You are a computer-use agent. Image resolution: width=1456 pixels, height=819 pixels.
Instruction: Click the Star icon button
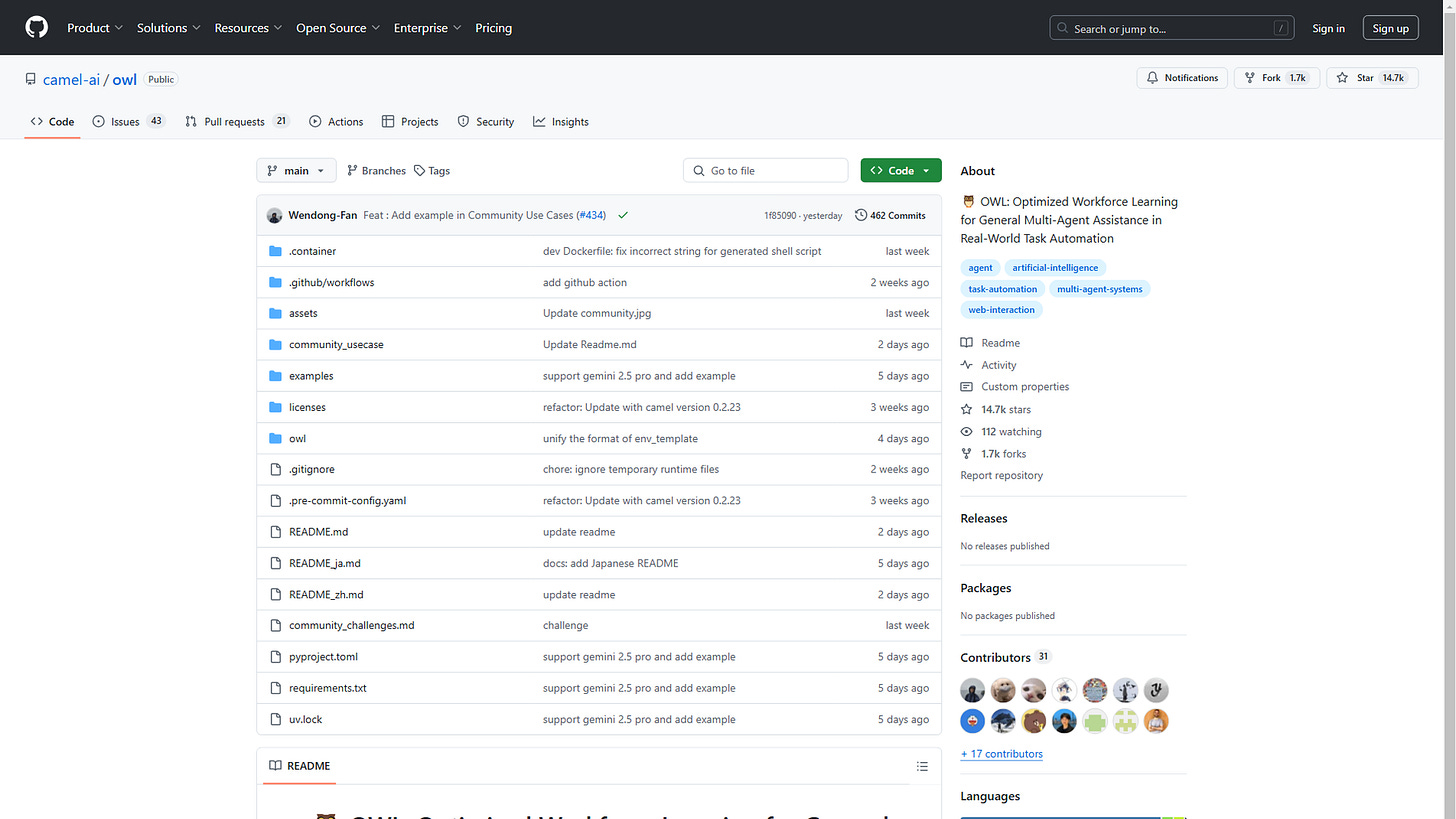(x=1343, y=78)
